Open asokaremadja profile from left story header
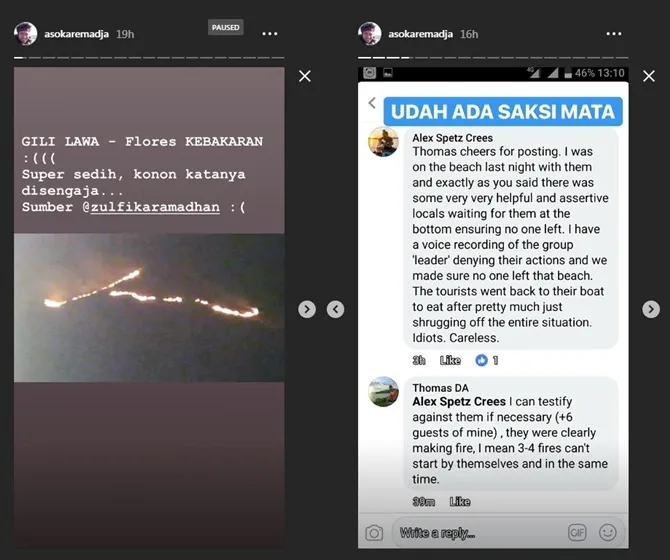This screenshot has width=670, height=560. coord(76,34)
